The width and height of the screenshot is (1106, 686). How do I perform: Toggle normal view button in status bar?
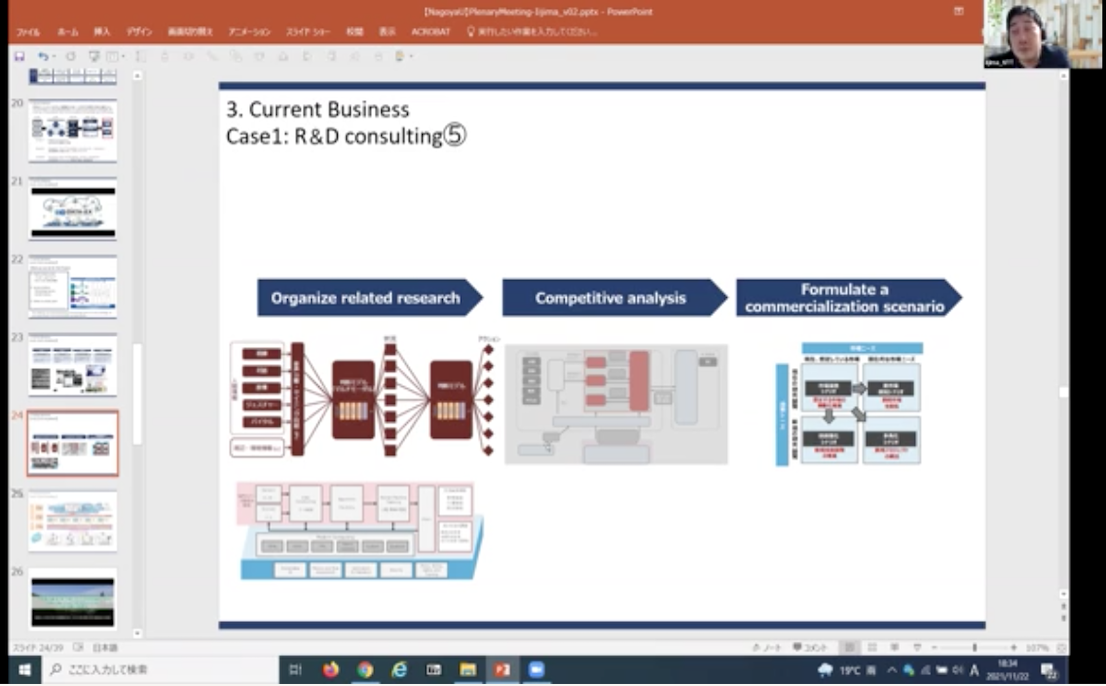coord(849,648)
